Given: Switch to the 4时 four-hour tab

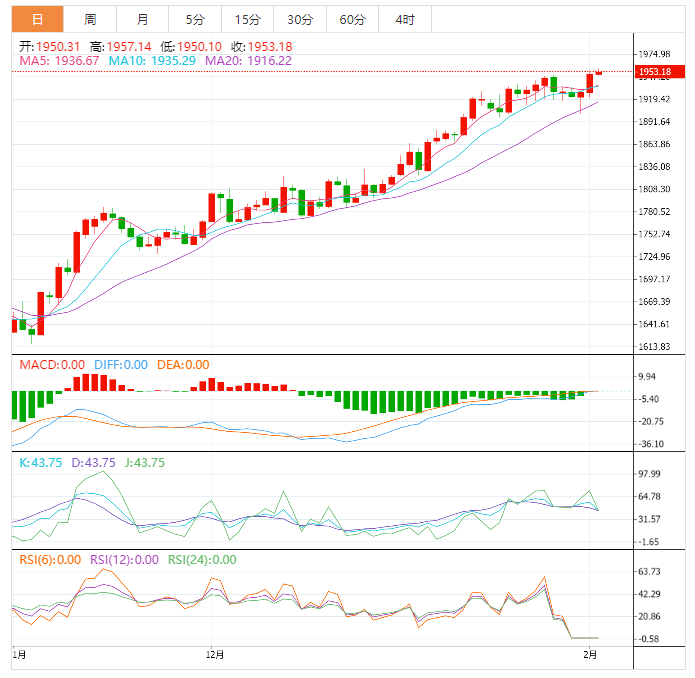Looking at the screenshot, I should click(x=405, y=19).
